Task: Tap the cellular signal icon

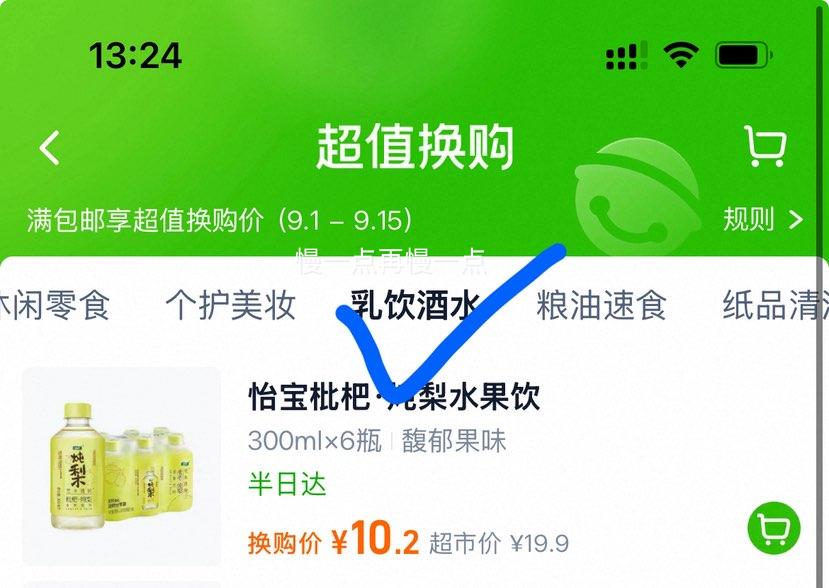Action: pos(627,55)
